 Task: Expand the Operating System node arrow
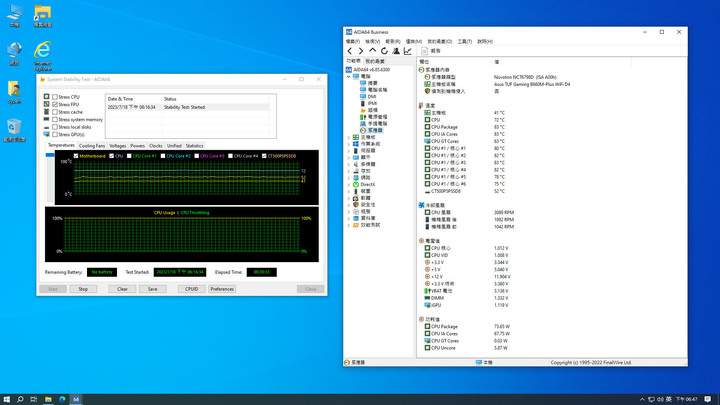(x=349, y=144)
